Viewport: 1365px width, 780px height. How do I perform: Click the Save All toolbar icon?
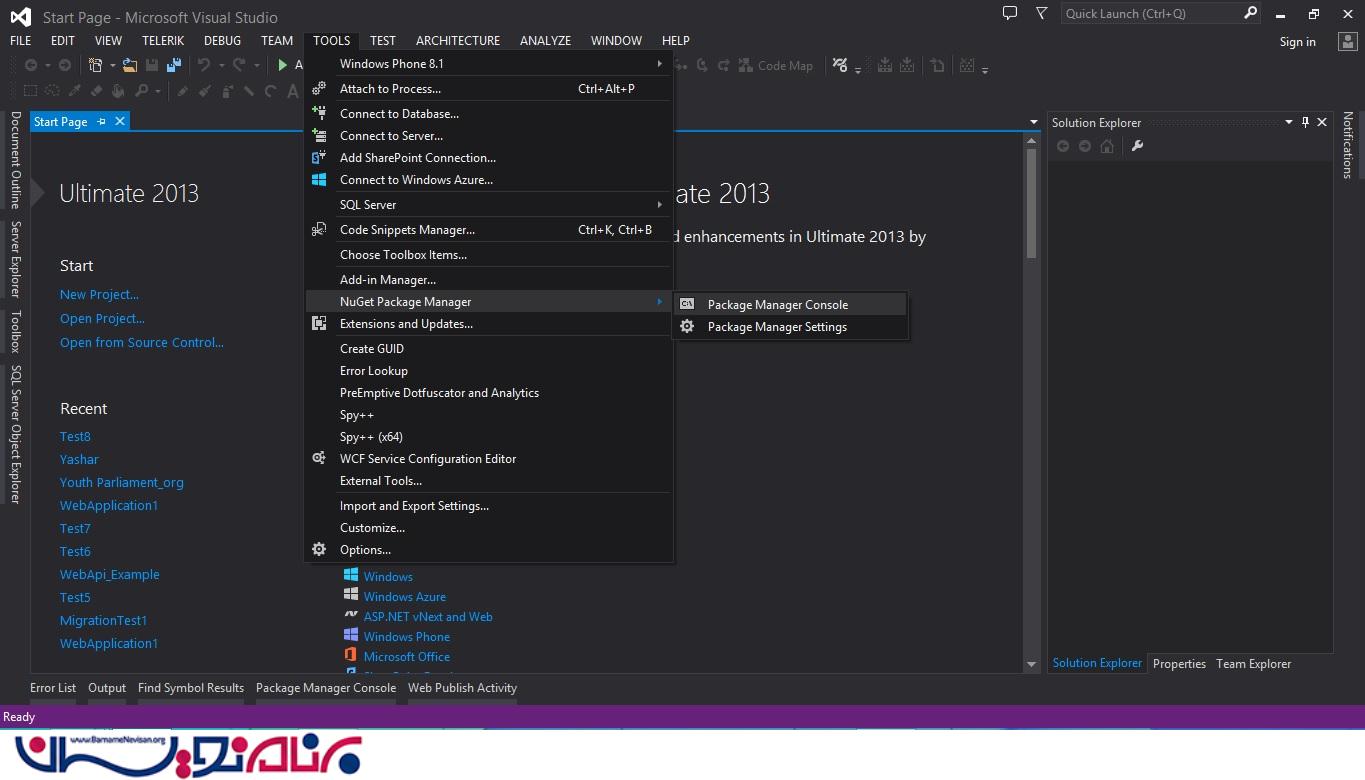tap(174, 65)
